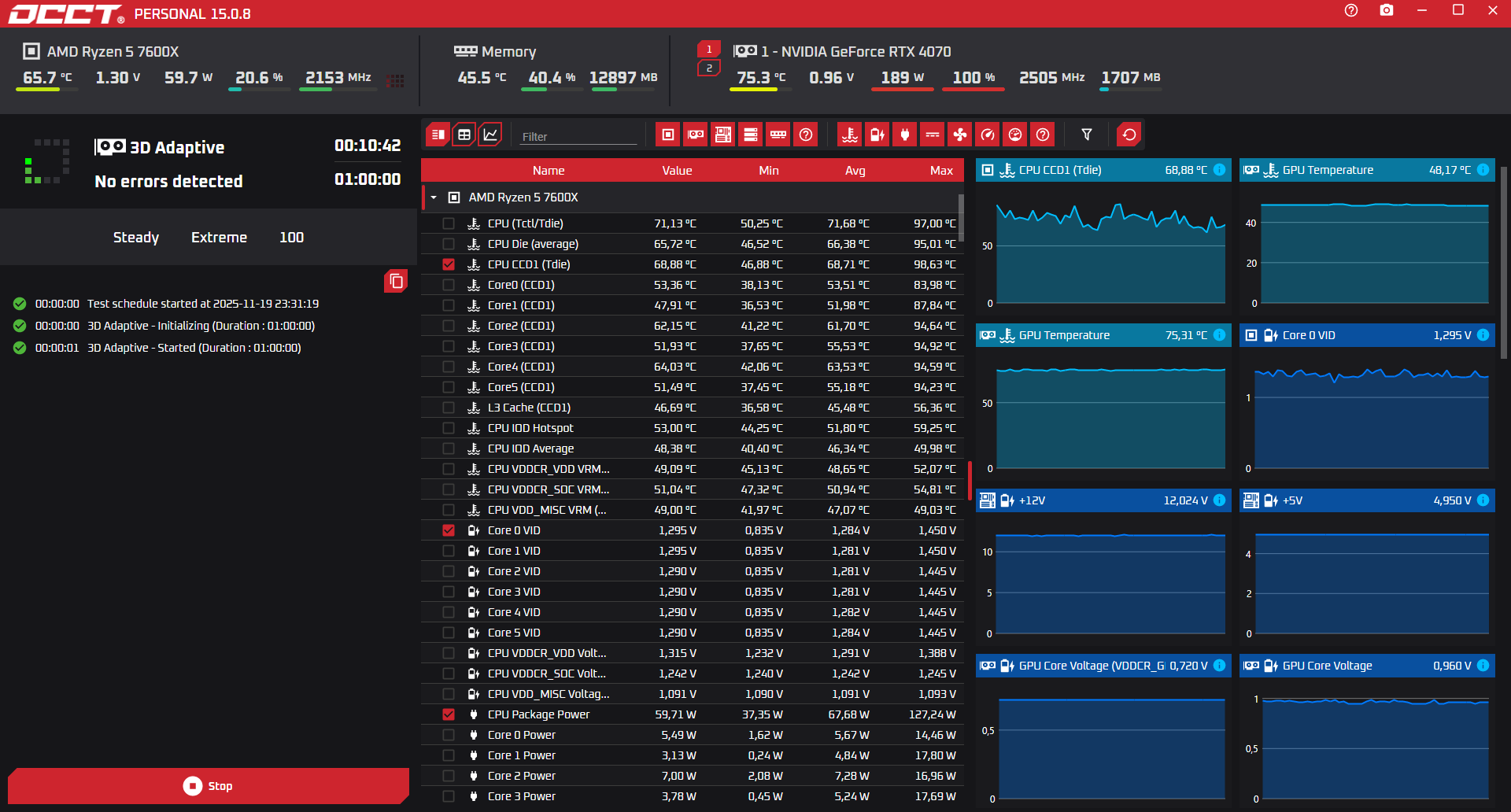Open info for CPU CCD1 (Tdie) graph
The image size is (1511, 812).
1219,170
